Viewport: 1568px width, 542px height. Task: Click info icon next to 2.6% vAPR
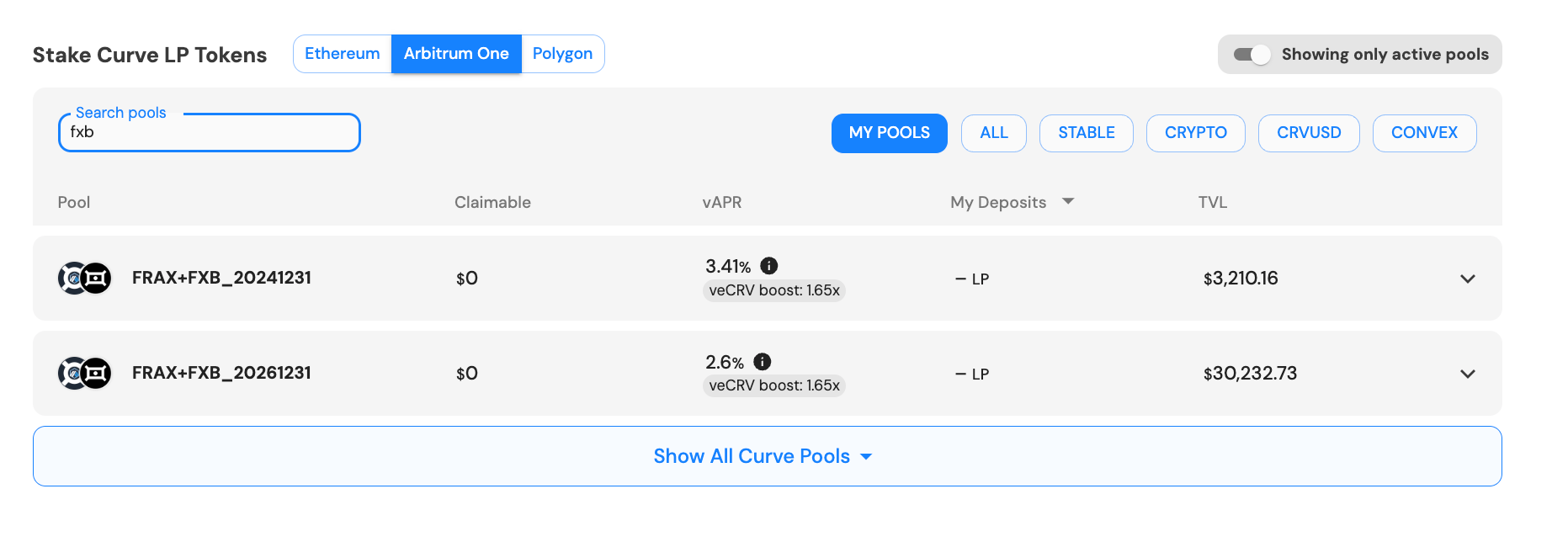pos(762,362)
